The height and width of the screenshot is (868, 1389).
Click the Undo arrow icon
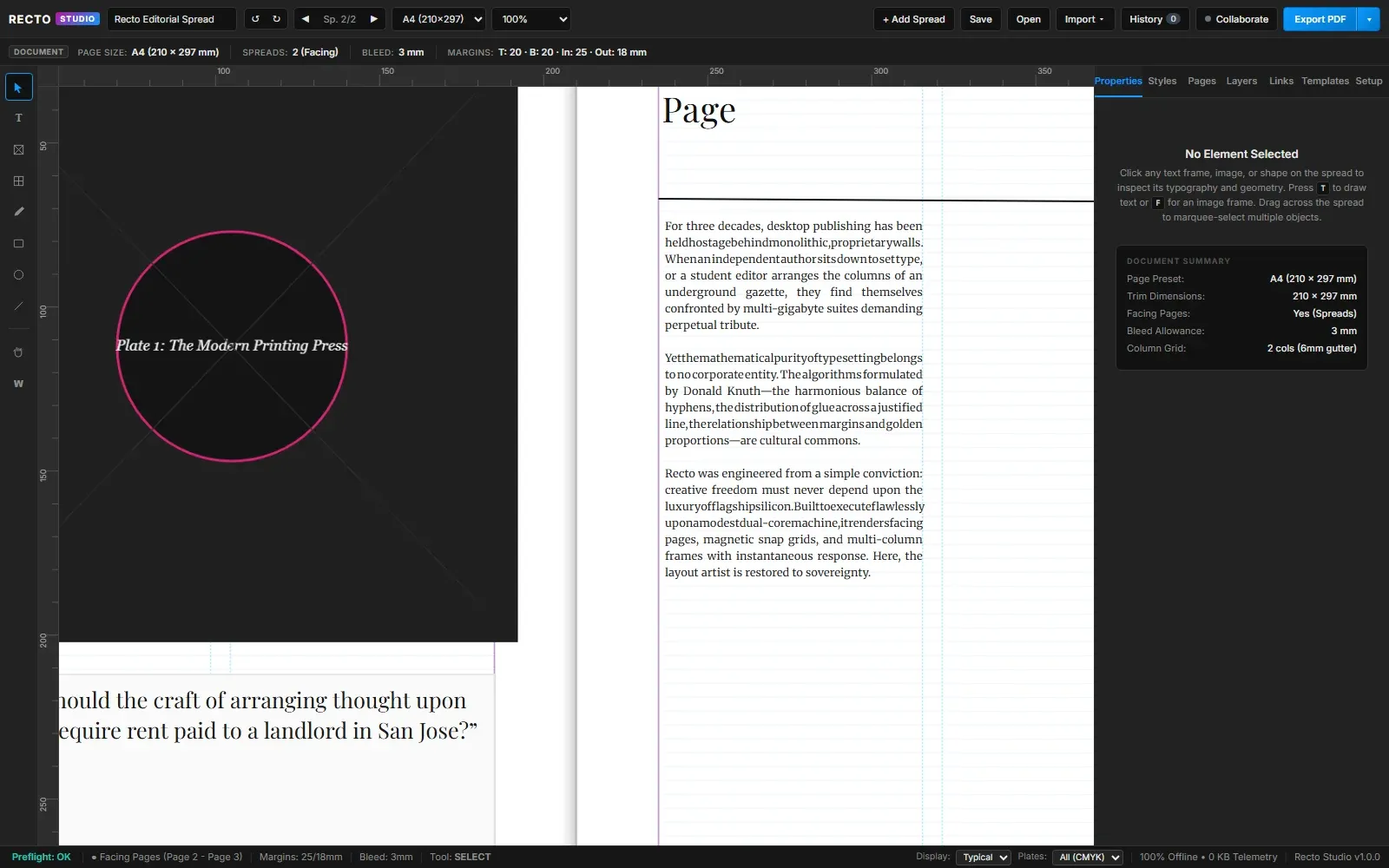coord(255,19)
